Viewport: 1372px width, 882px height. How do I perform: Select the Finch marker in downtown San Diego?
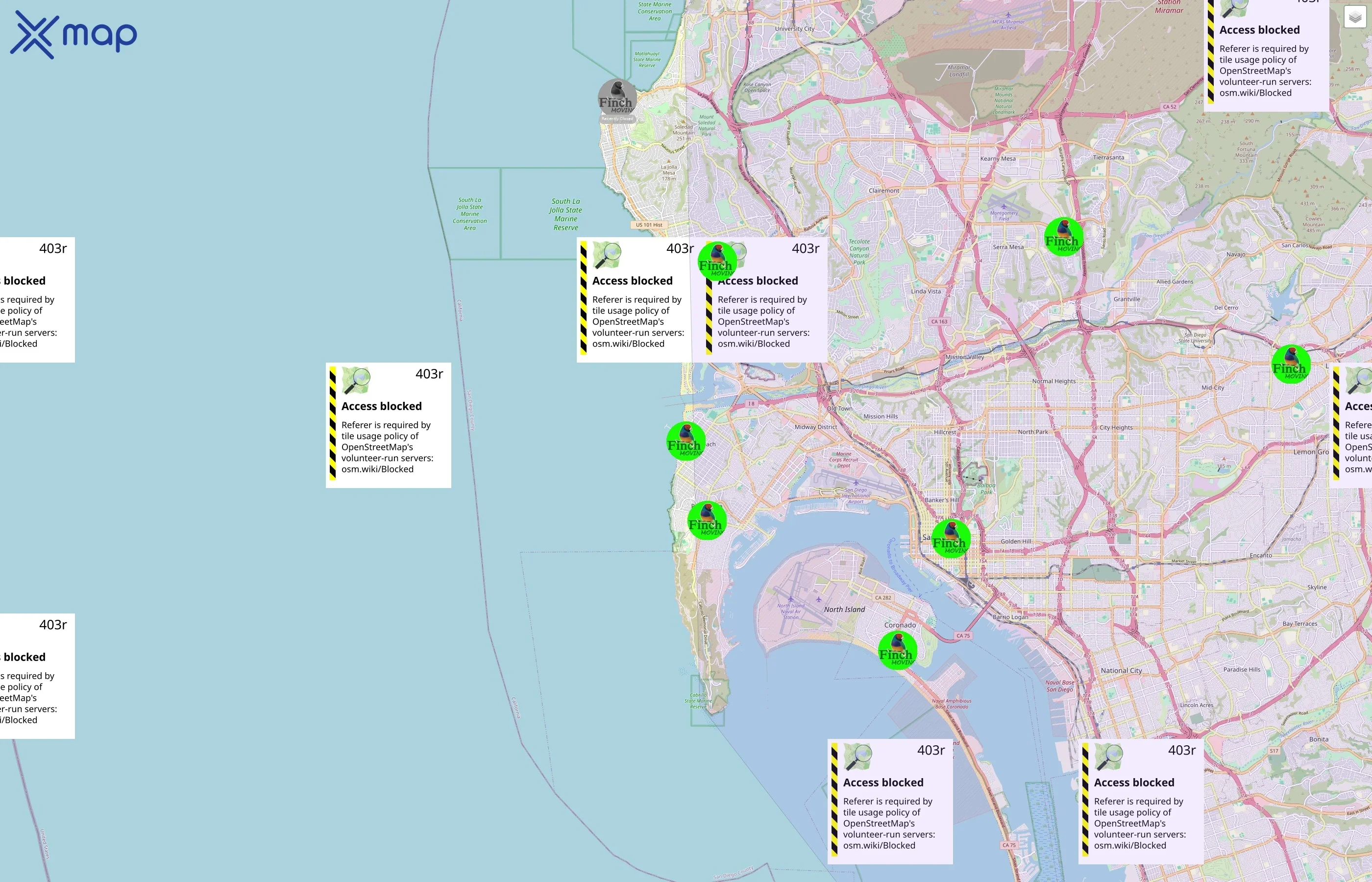point(951,539)
